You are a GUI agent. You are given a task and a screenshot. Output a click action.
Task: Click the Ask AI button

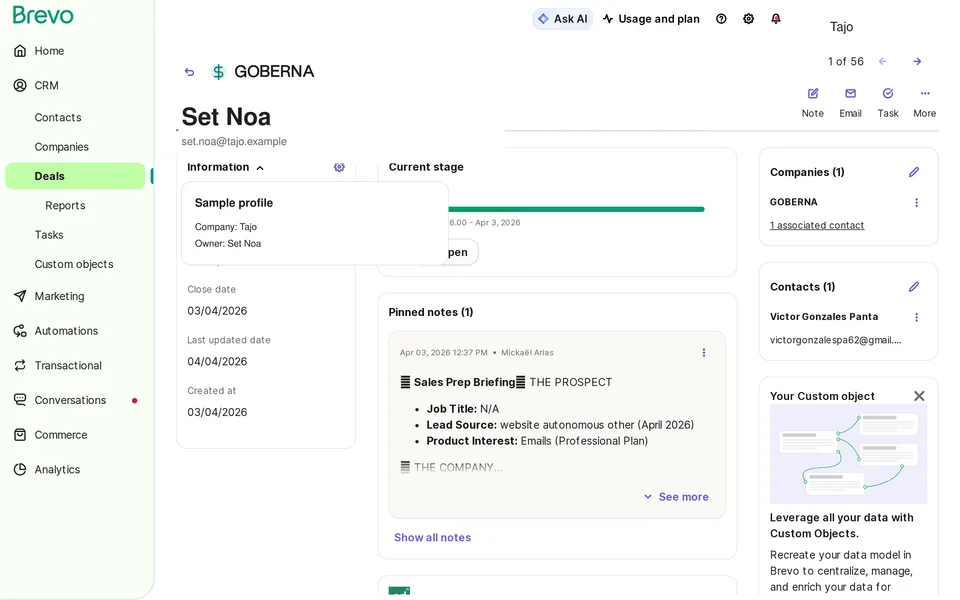pyautogui.click(x=563, y=19)
